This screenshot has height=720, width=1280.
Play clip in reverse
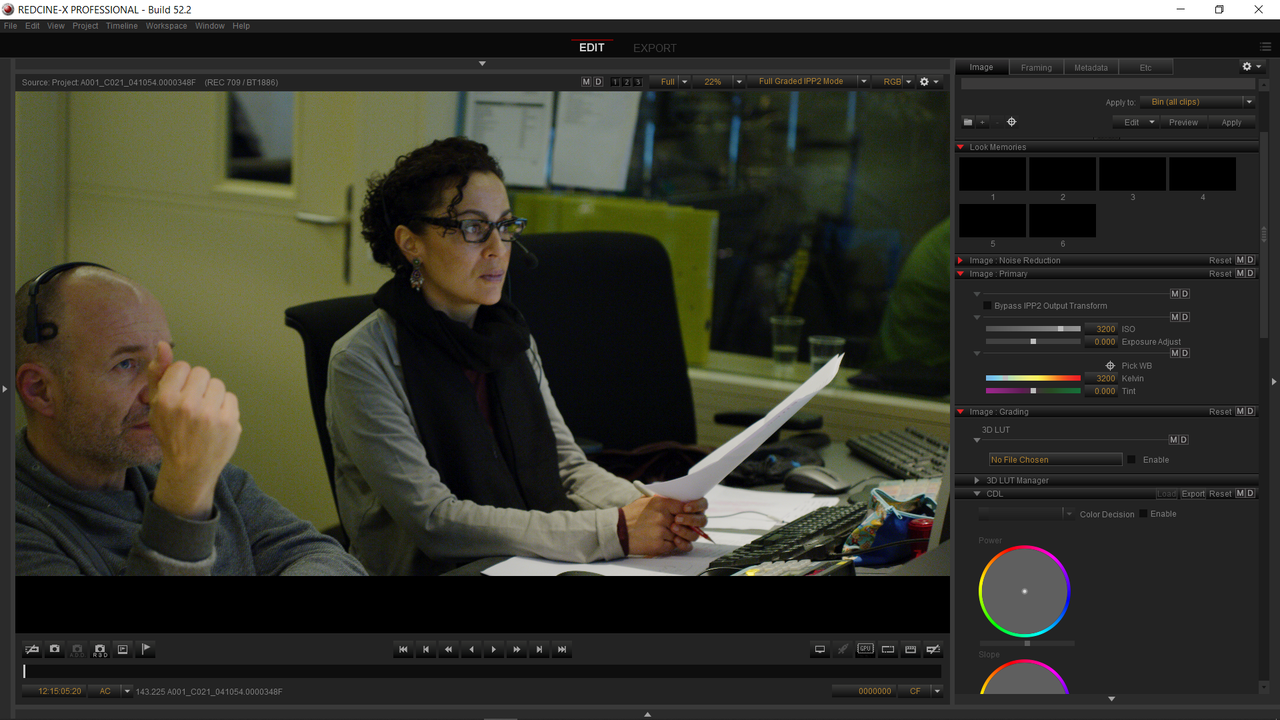point(472,649)
